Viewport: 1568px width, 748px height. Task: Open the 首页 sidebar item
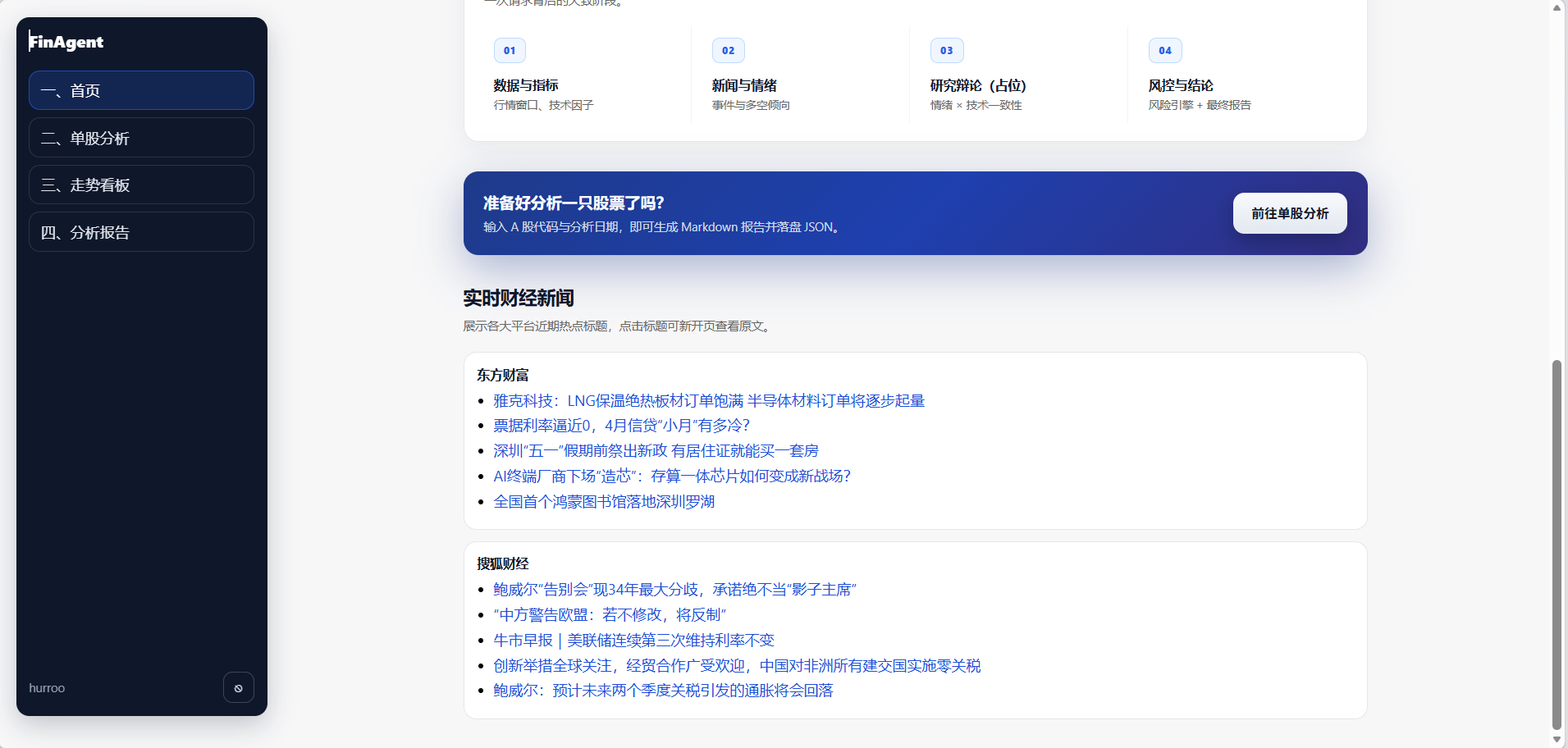[141, 90]
